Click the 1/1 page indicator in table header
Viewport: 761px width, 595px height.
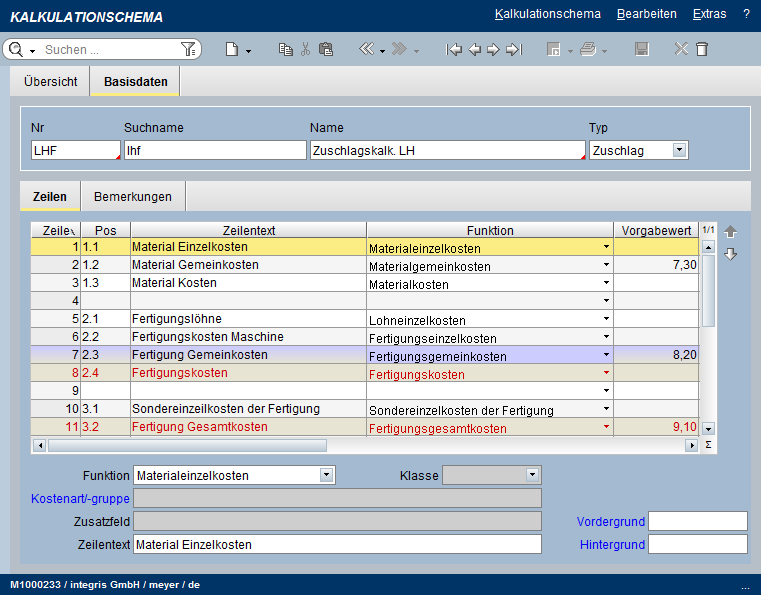[x=708, y=230]
